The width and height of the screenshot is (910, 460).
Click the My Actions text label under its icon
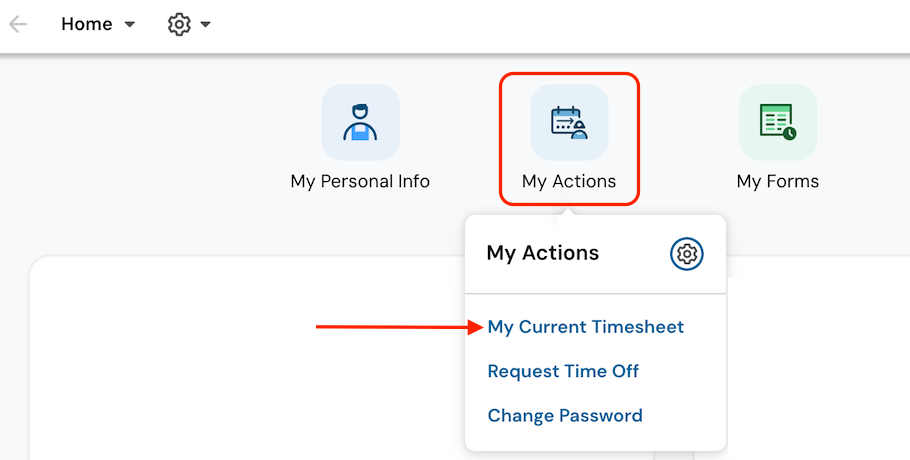(x=569, y=181)
